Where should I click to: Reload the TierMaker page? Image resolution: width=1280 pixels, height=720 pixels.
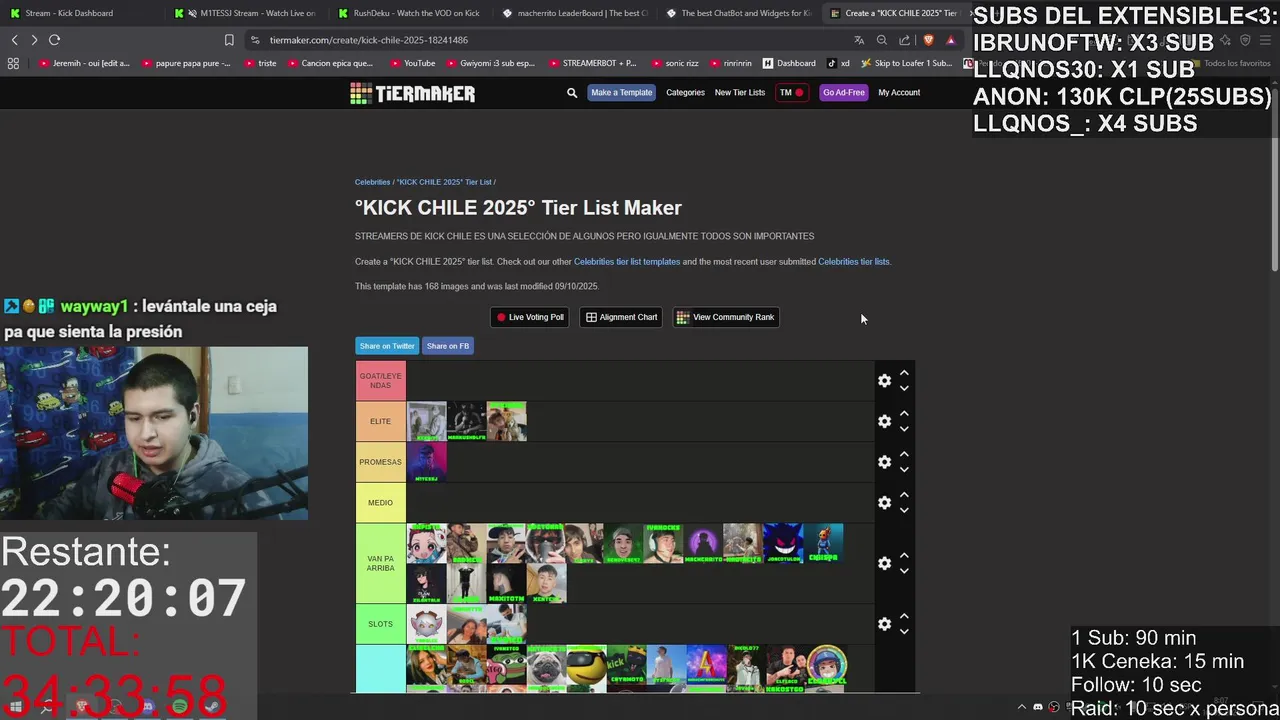(x=54, y=40)
